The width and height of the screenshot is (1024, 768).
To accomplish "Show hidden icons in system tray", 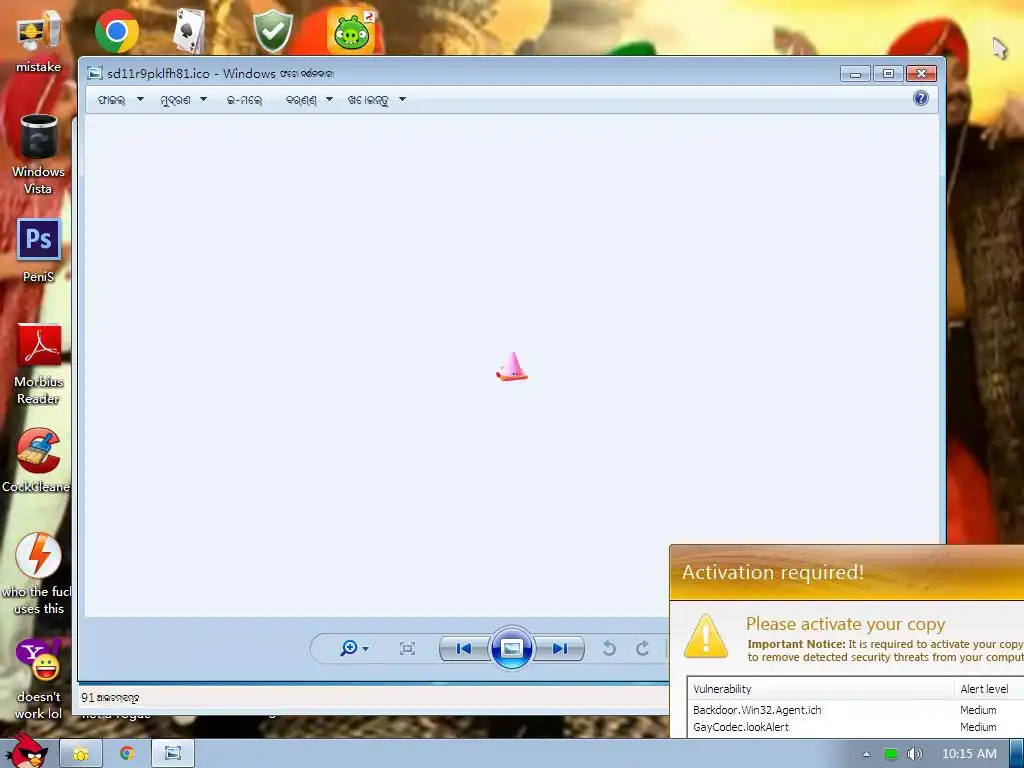I will (866, 754).
